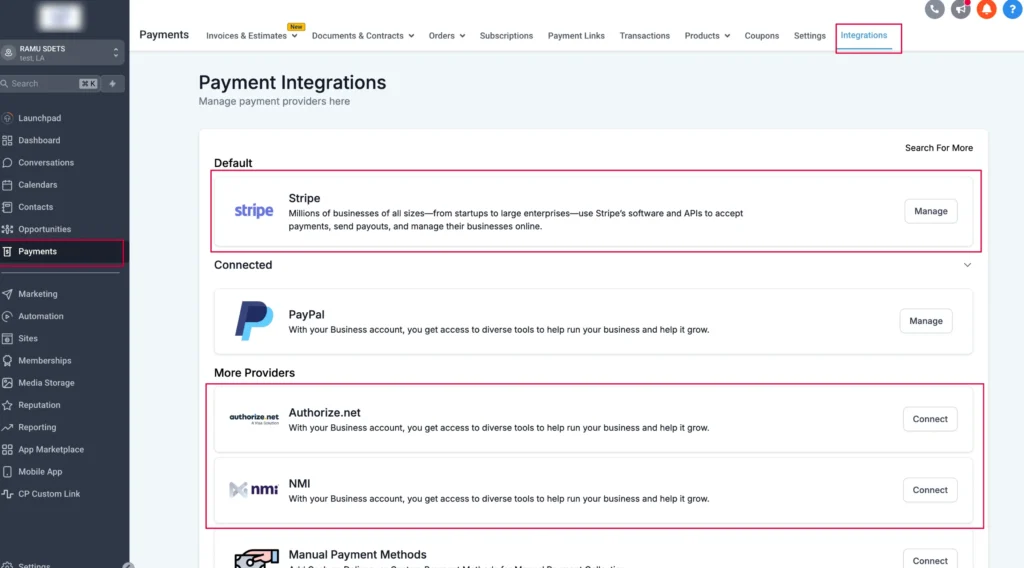This screenshot has width=1024, height=568.
Task: Click the quick add lightning button
Action: (x=112, y=84)
